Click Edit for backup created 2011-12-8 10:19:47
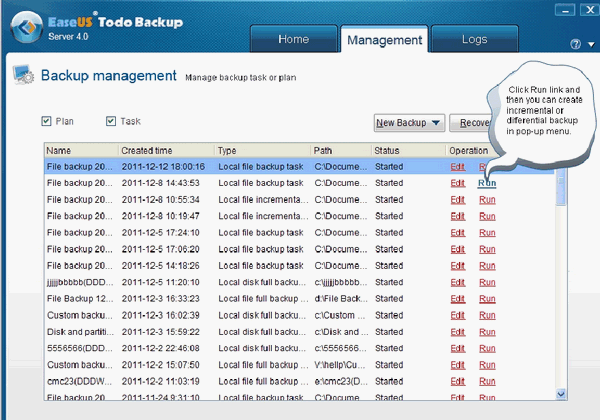600x420 pixels. [458, 216]
